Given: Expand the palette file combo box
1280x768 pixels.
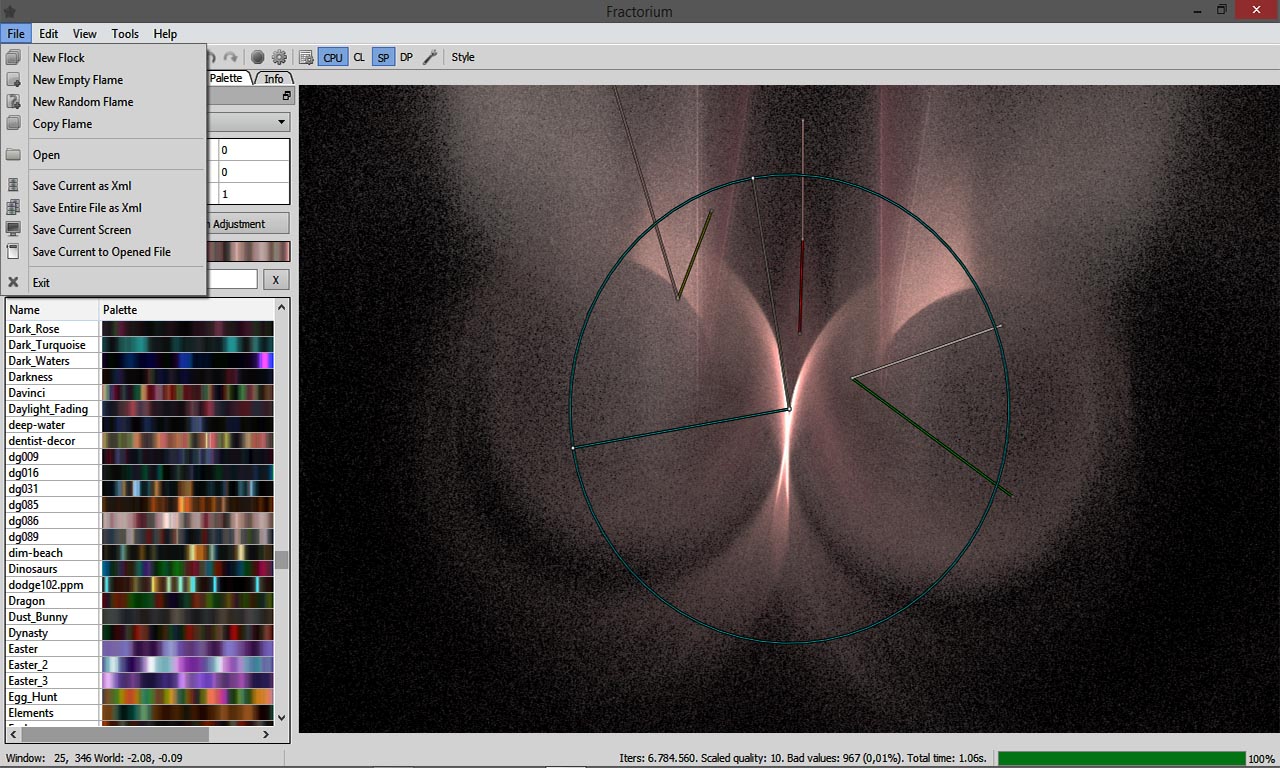Looking at the screenshot, I should coord(281,122).
